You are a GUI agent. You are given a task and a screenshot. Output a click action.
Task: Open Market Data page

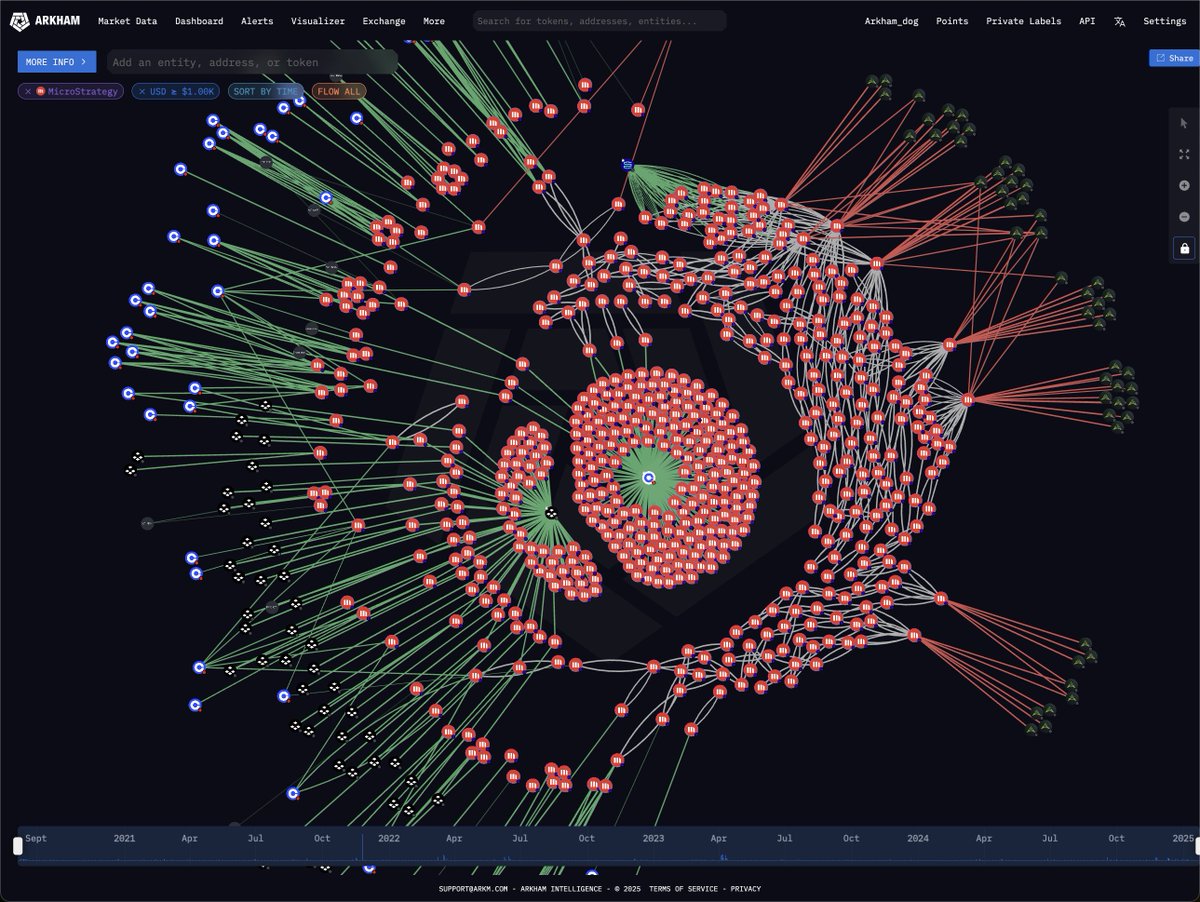click(x=127, y=21)
